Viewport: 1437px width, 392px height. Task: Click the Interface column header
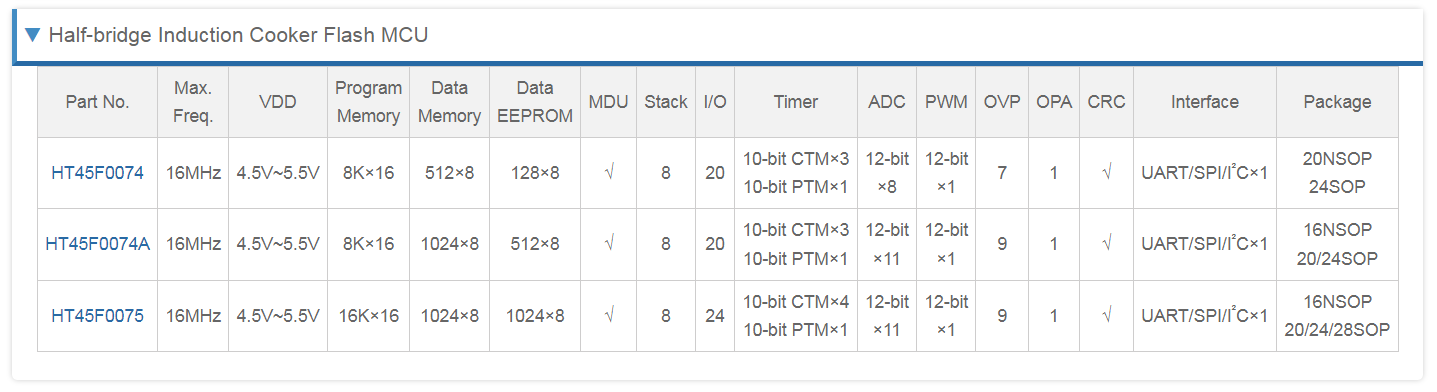(x=1205, y=102)
